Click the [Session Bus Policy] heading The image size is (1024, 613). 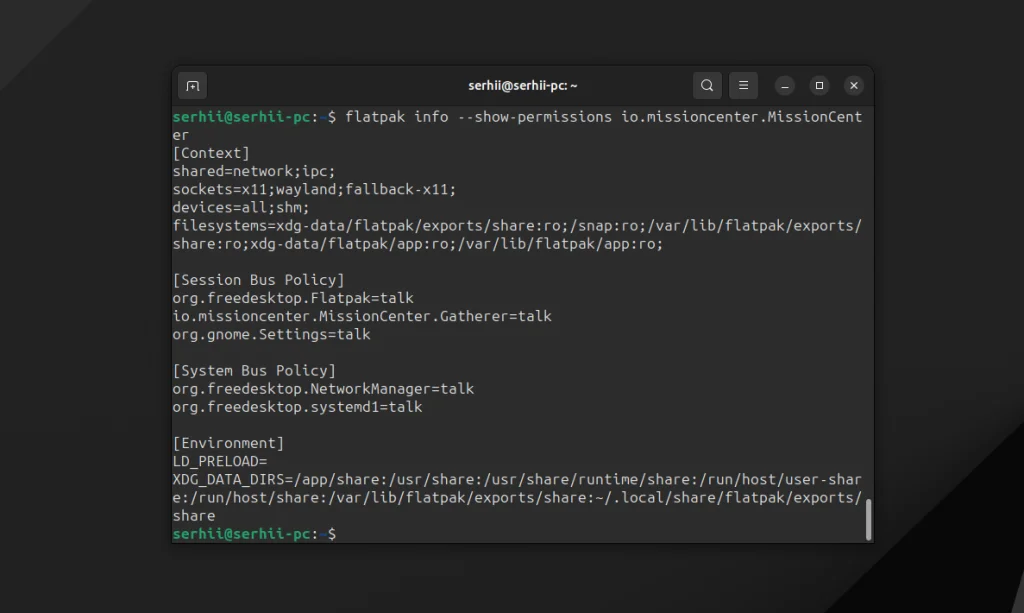[258, 280]
